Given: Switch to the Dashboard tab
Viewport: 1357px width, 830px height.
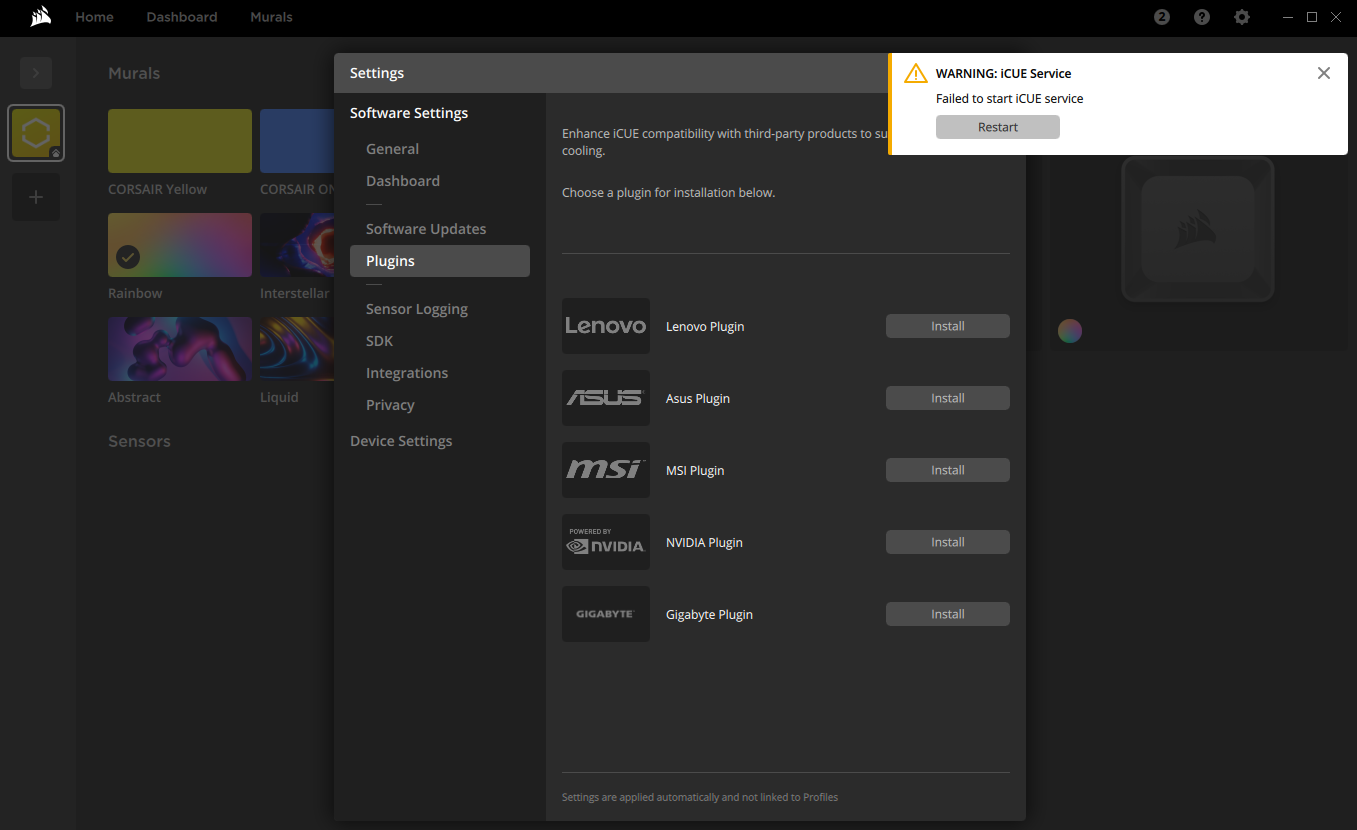Looking at the screenshot, I should 182,17.
